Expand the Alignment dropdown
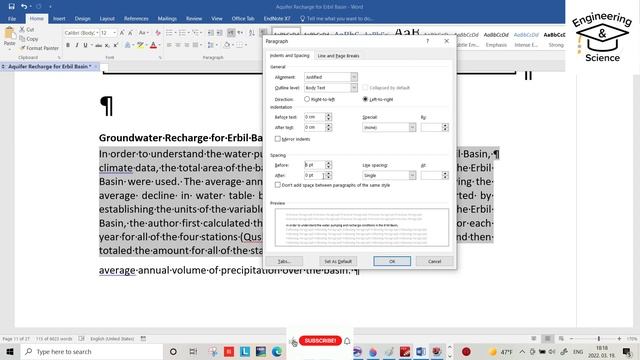The height and width of the screenshot is (360, 640). coord(354,77)
